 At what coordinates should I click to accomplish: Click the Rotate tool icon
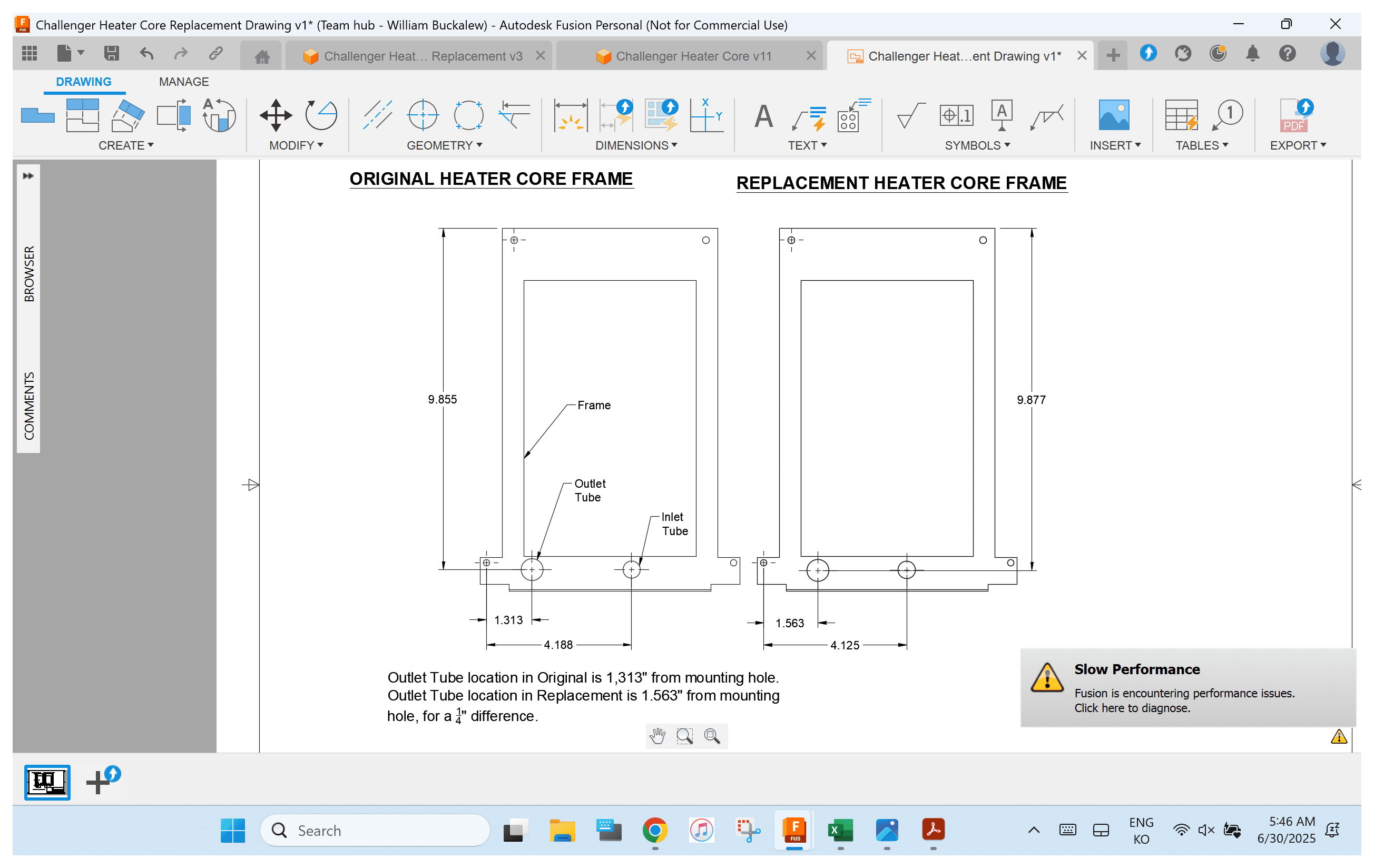(321, 115)
